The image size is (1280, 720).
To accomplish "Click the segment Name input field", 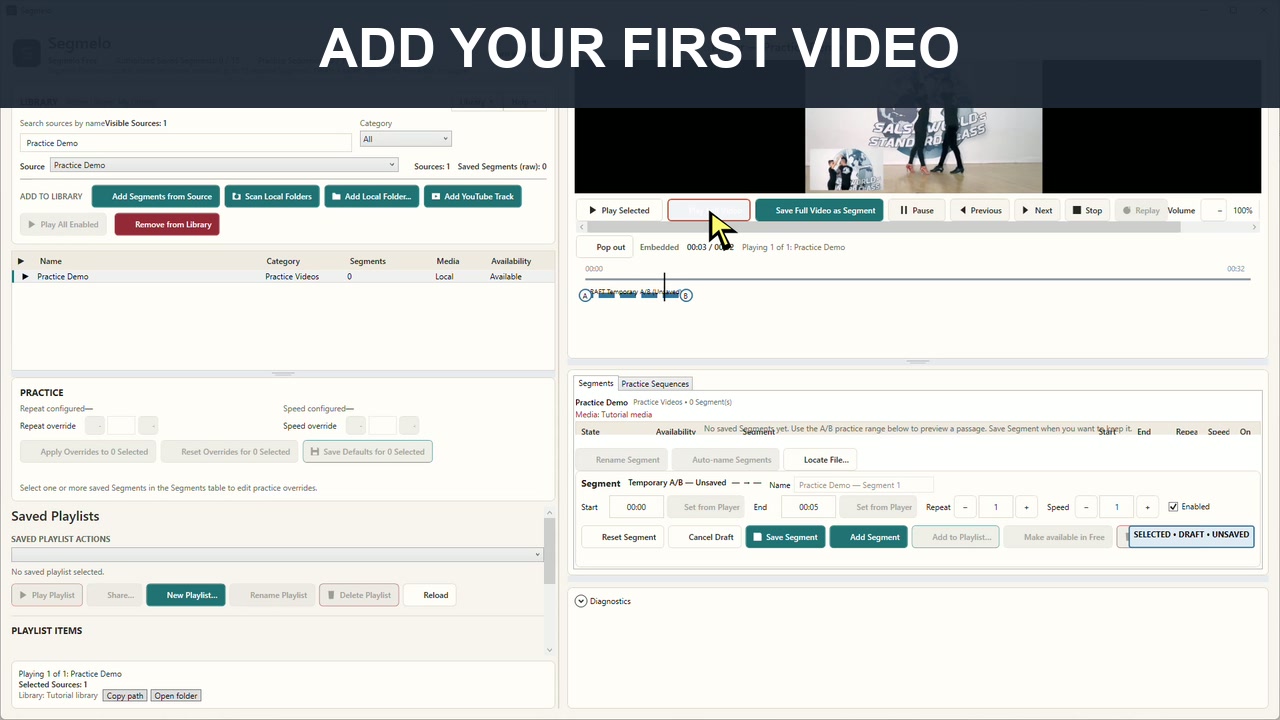I will pos(864,485).
